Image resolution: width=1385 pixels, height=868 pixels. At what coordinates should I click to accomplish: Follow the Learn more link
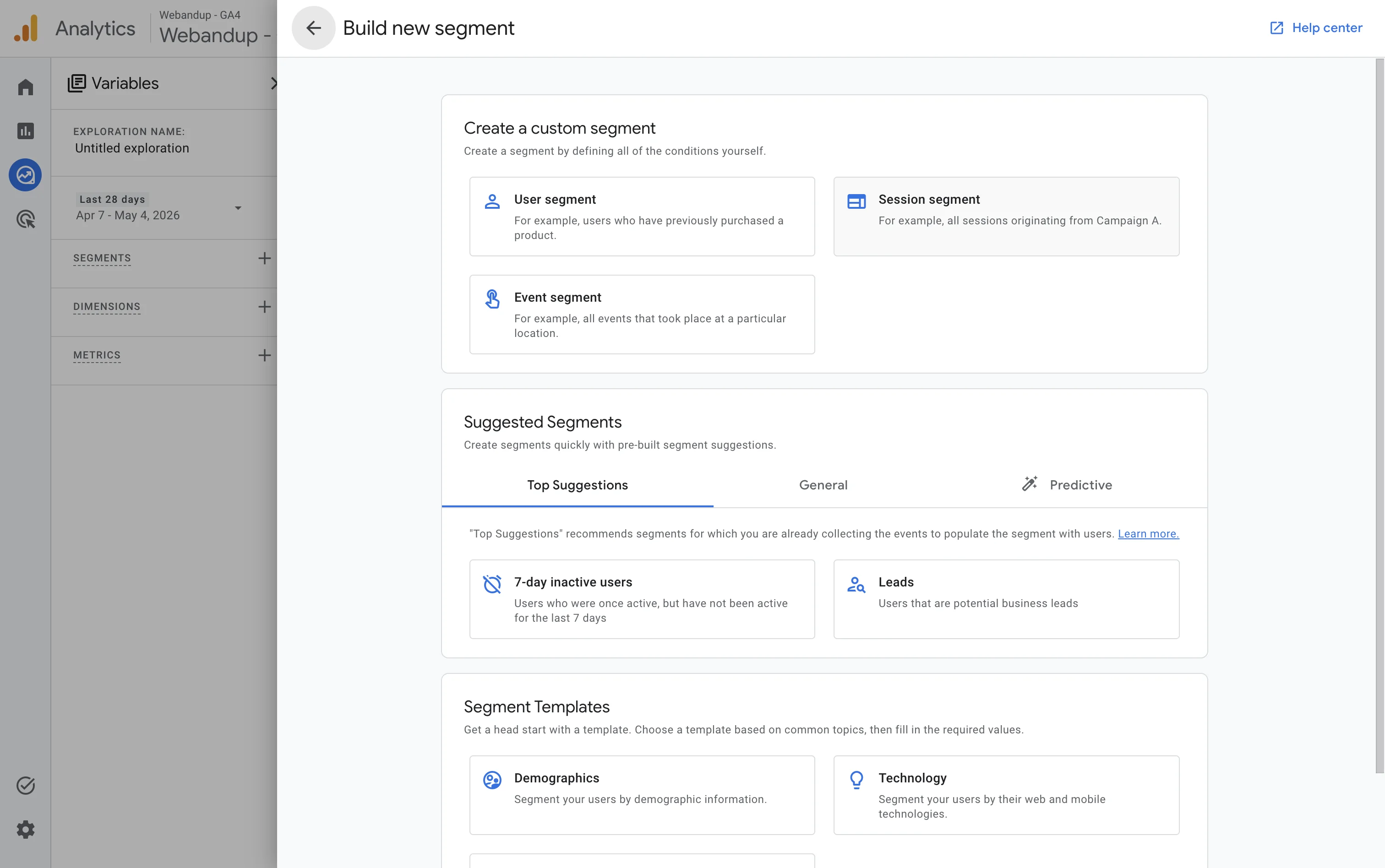tap(1148, 534)
